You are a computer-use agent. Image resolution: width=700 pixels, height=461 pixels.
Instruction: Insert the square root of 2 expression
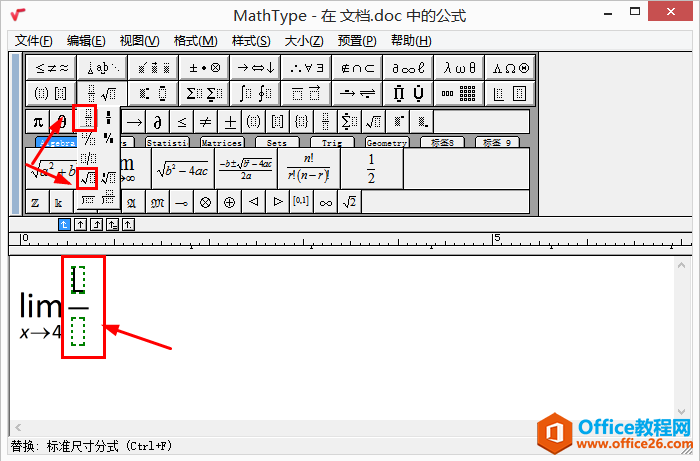[350, 203]
